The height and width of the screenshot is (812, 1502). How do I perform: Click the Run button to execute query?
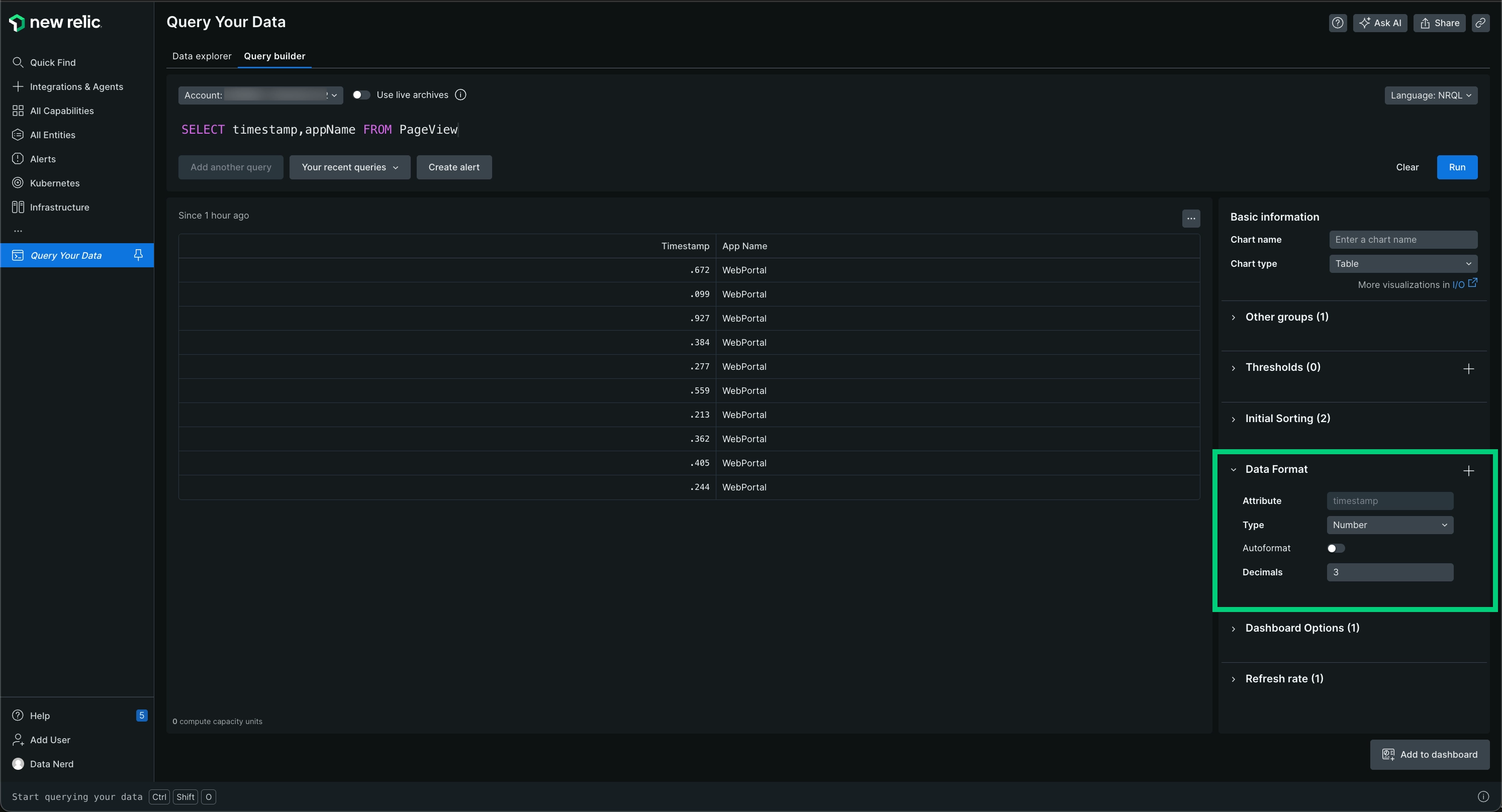click(1457, 167)
